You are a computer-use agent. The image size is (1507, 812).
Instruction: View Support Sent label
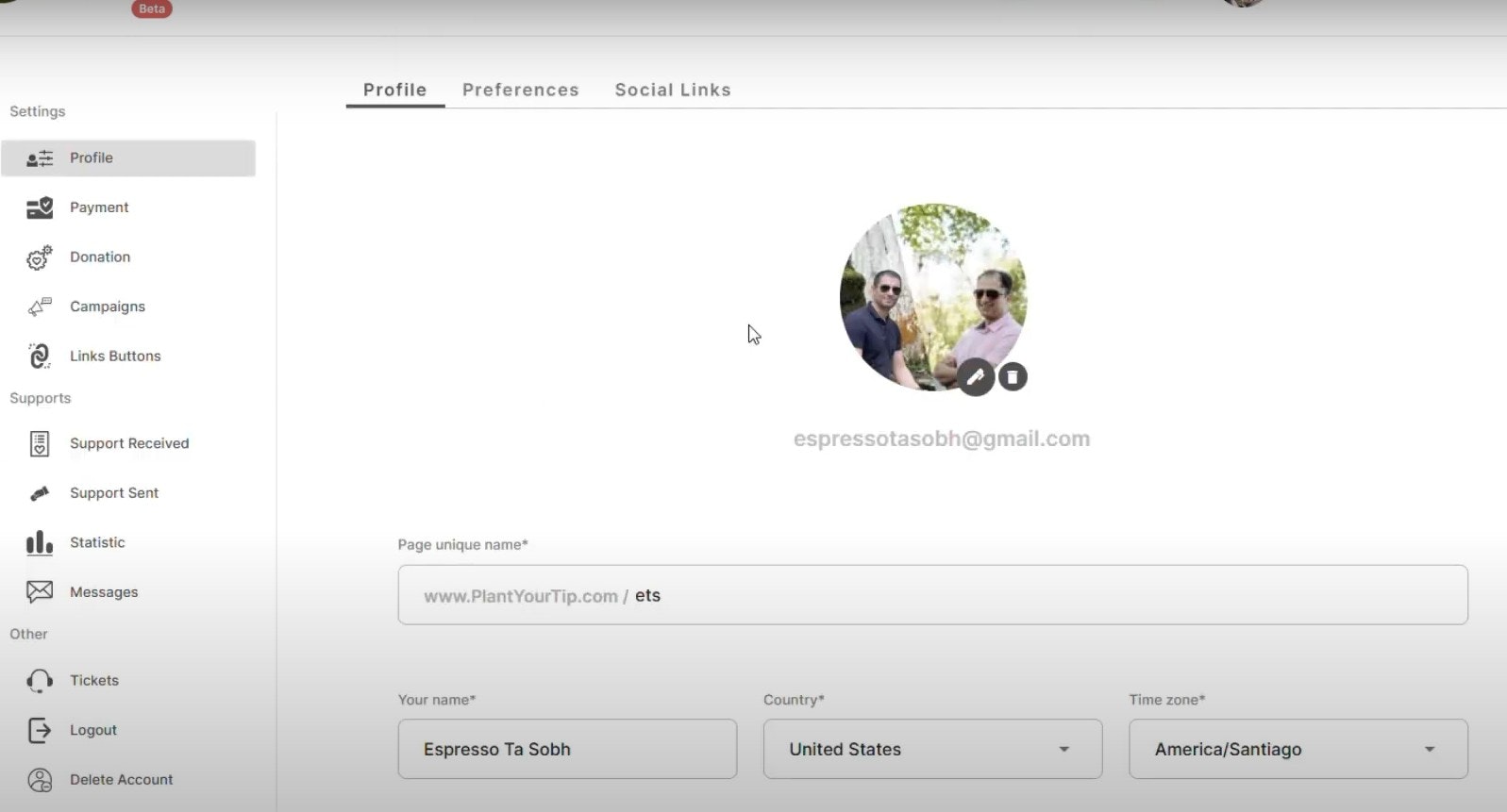click(114, 492)
